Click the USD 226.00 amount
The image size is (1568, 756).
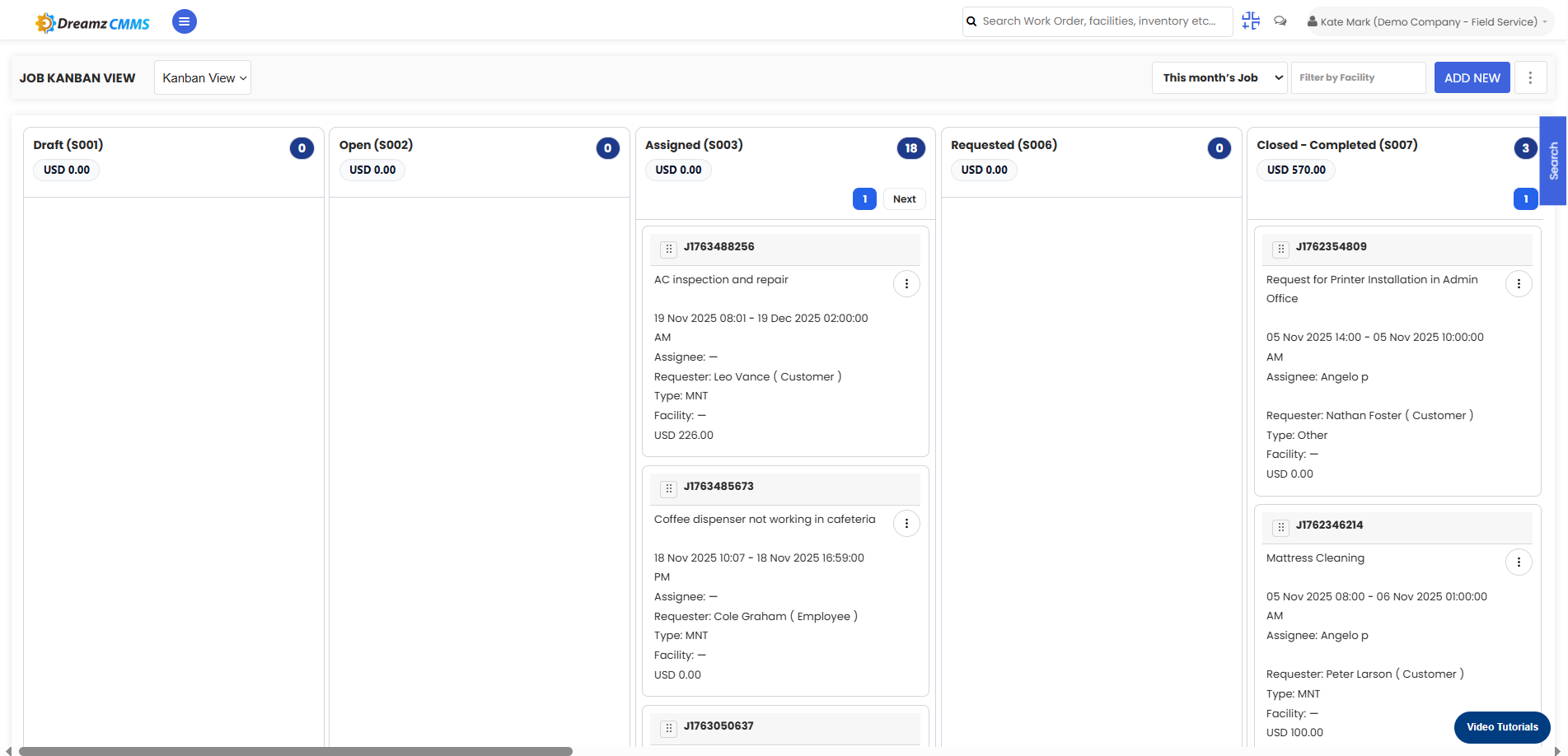coord(684,436)
